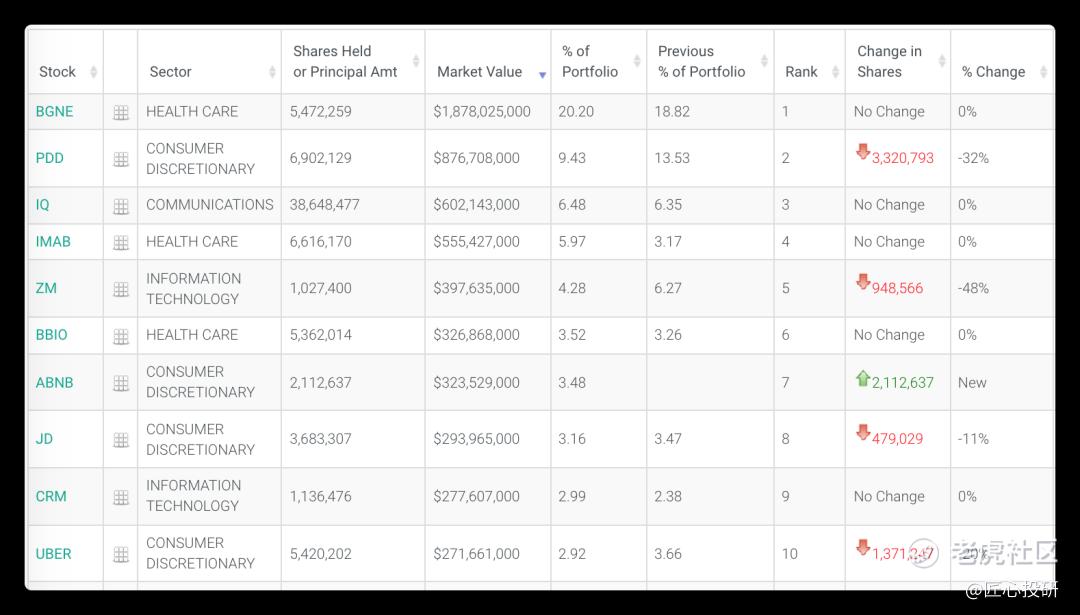The image size is (1080, 615).
Task: Open the grid icon in JD row
Action: click(121, 440)
